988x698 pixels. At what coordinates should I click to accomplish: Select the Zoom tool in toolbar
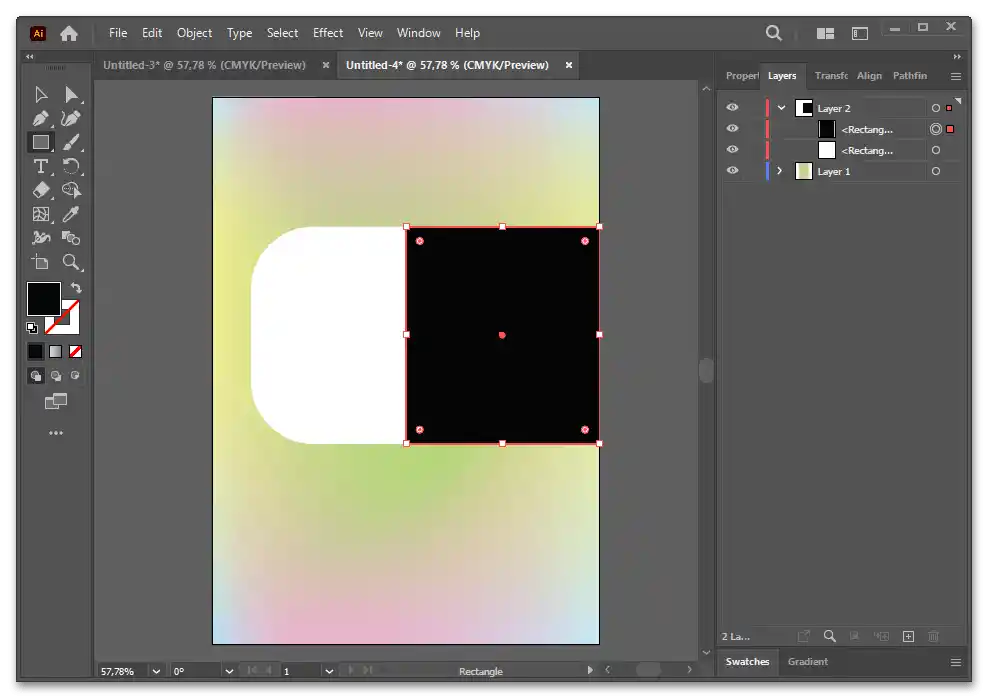[71, 262]
